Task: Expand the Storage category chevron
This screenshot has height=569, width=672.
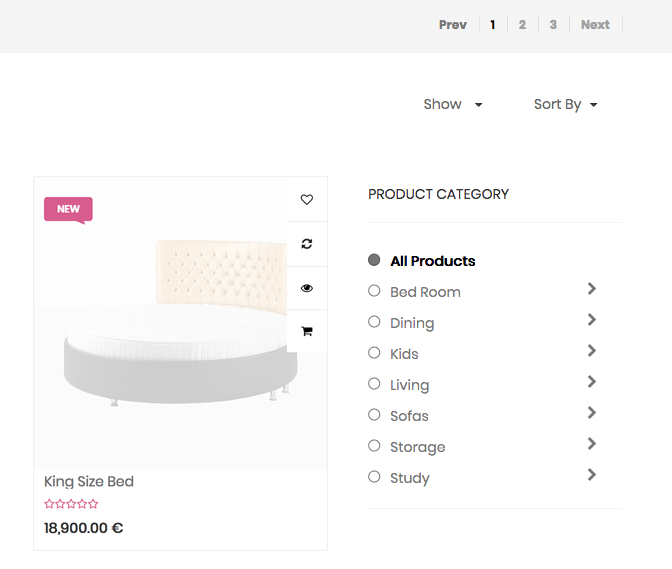Action: [x=592, y=444]
